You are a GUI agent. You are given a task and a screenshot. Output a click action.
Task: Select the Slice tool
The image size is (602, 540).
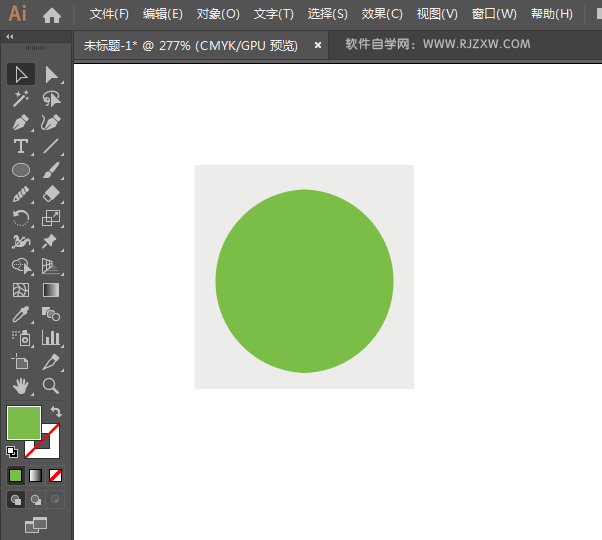[x=51, y=362]
